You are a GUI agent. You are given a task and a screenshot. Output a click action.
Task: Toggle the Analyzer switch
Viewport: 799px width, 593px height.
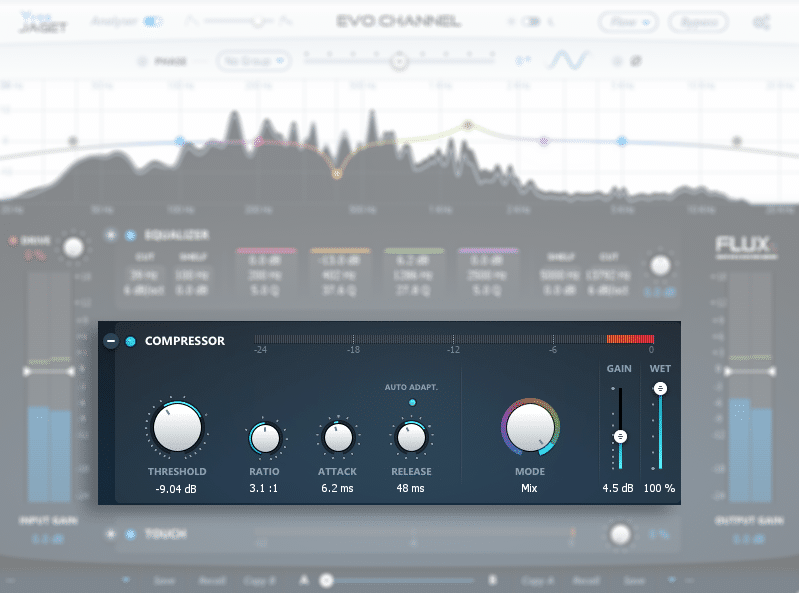pyautogui.click(x=152, y=21)
